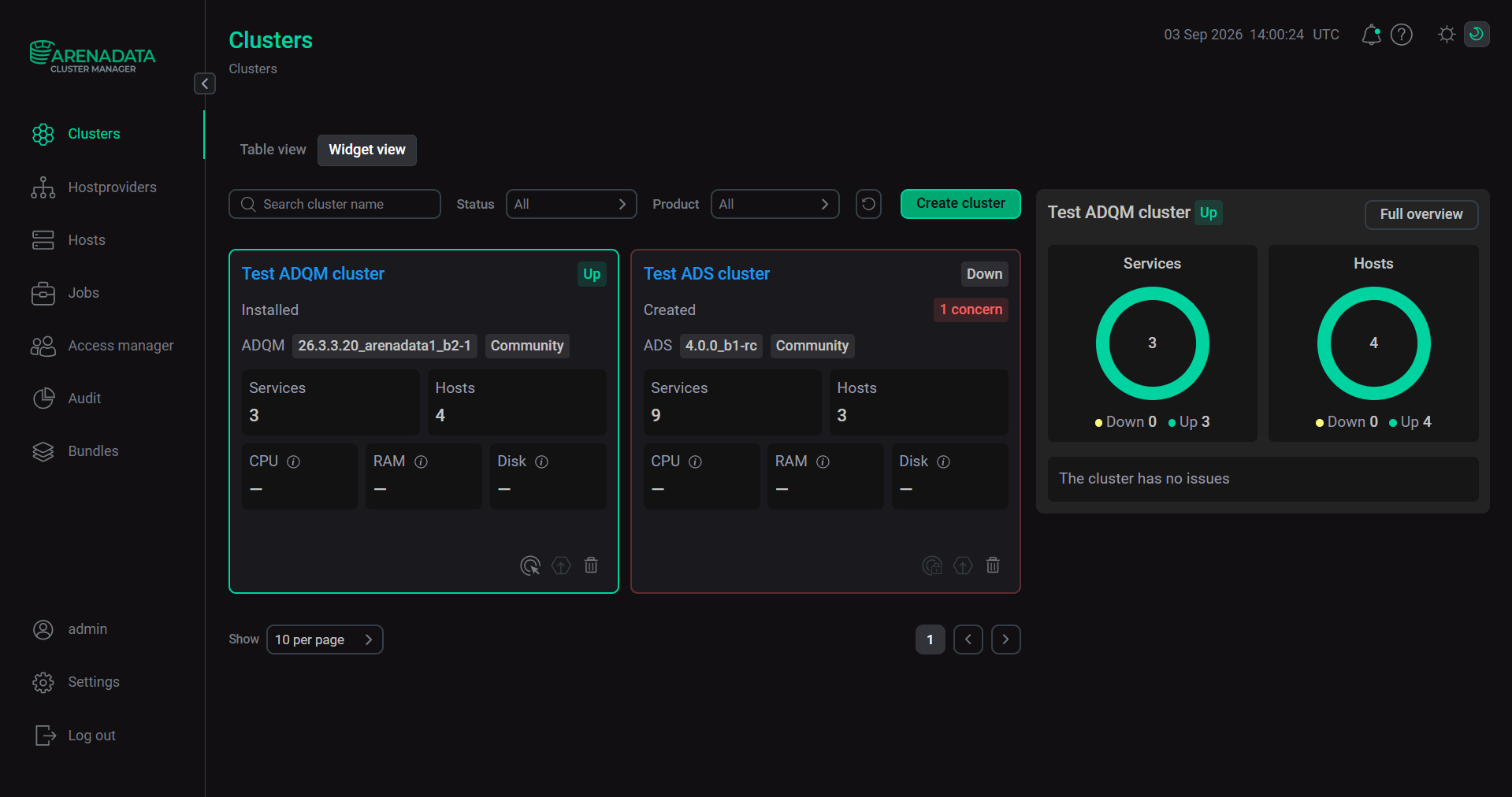Click Log out

pyautogui.click(x=91, y=736)
